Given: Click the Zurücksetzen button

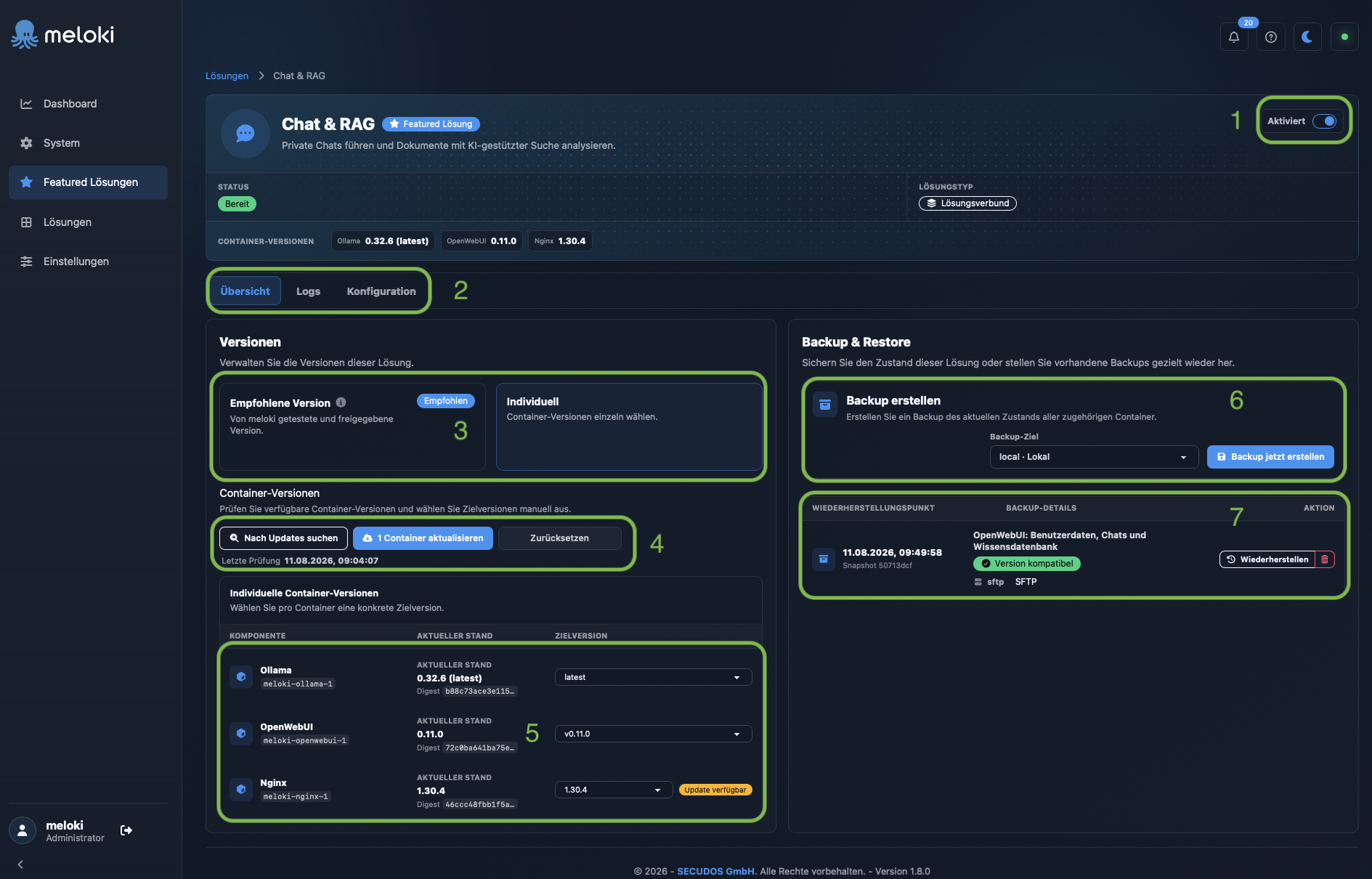Looking at the screenshot, I should coord(559,538).
